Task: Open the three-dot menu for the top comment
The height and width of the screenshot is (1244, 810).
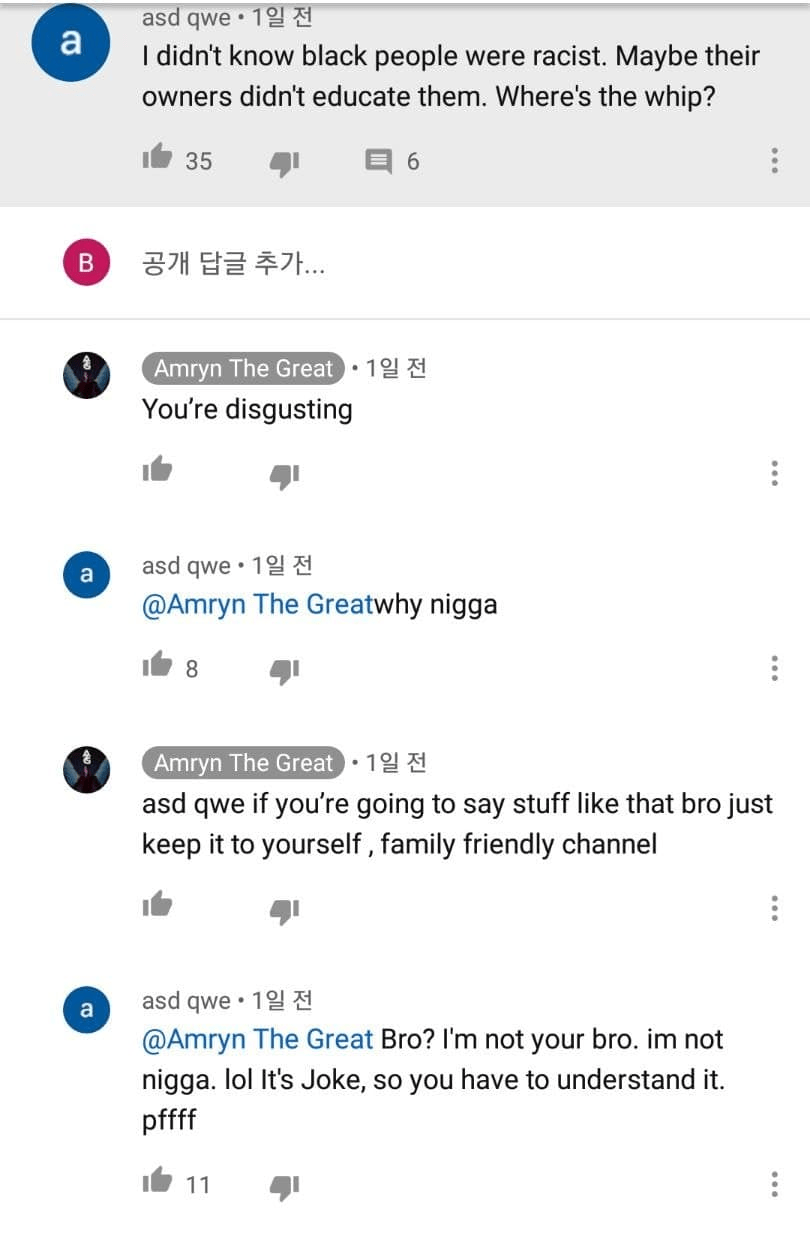Action: coord(774,161)
